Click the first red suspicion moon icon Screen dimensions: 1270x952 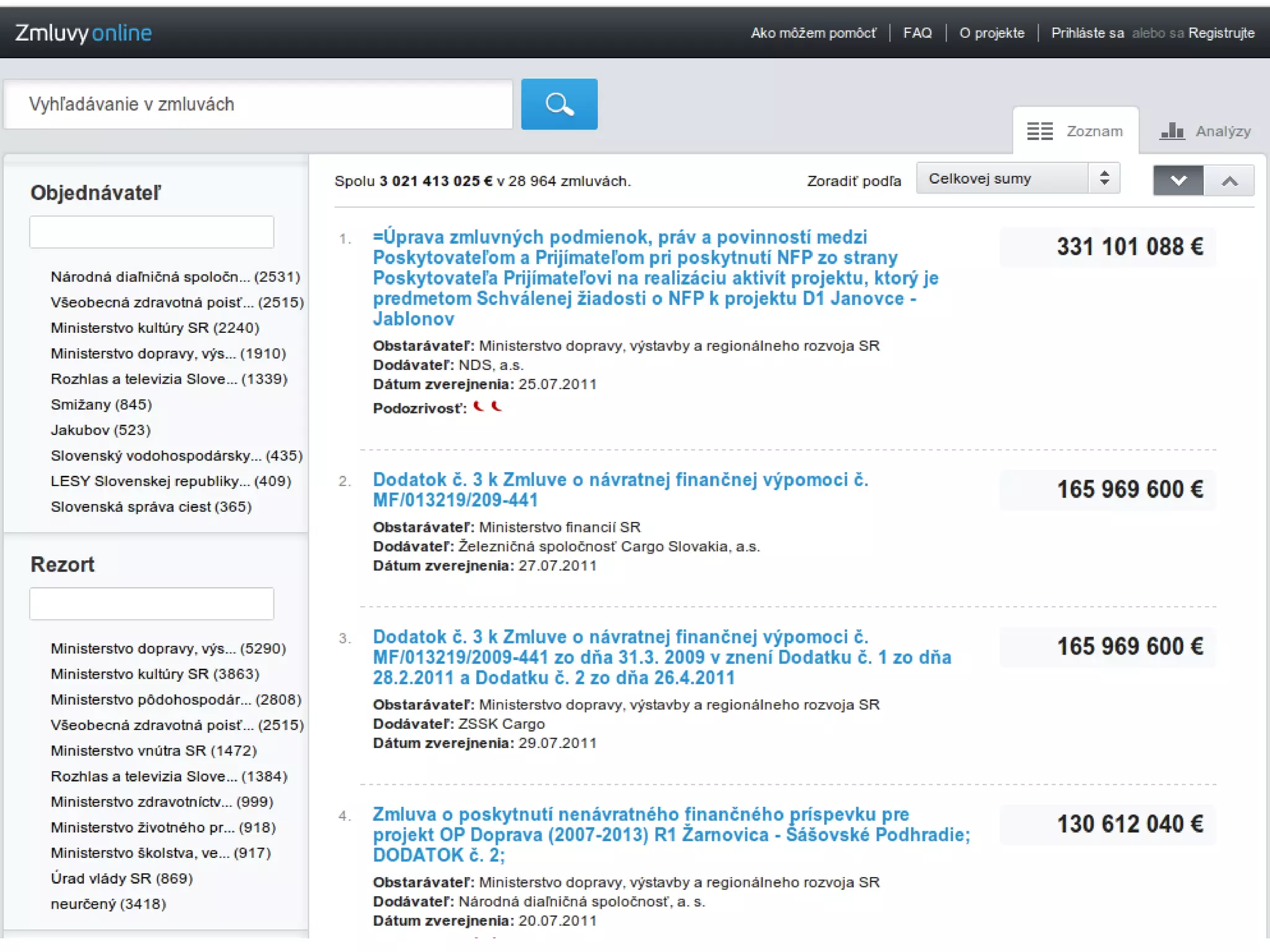pos(478,407)
